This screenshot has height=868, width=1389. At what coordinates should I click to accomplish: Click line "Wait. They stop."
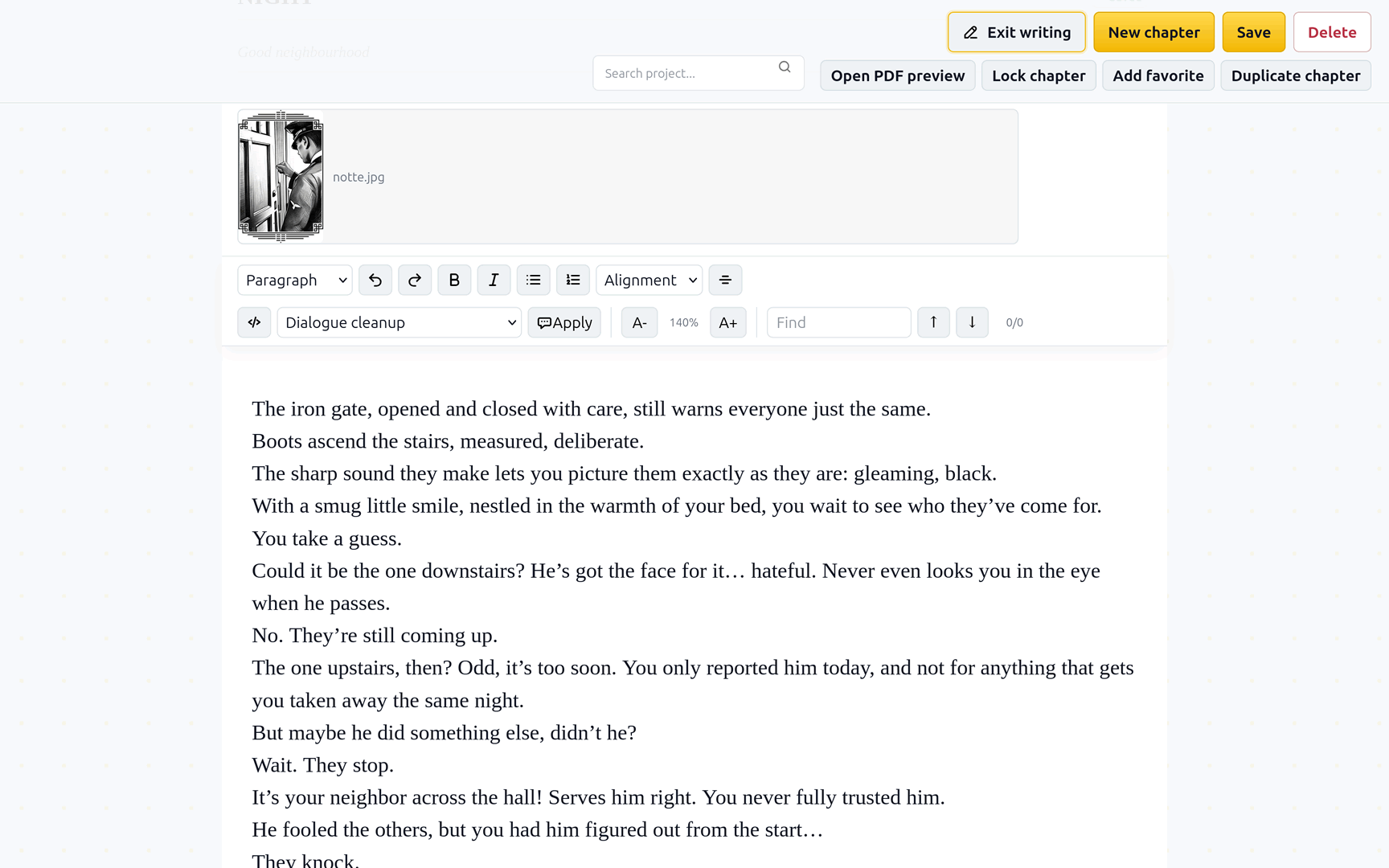pyautogui.click(x=322, y=765)
